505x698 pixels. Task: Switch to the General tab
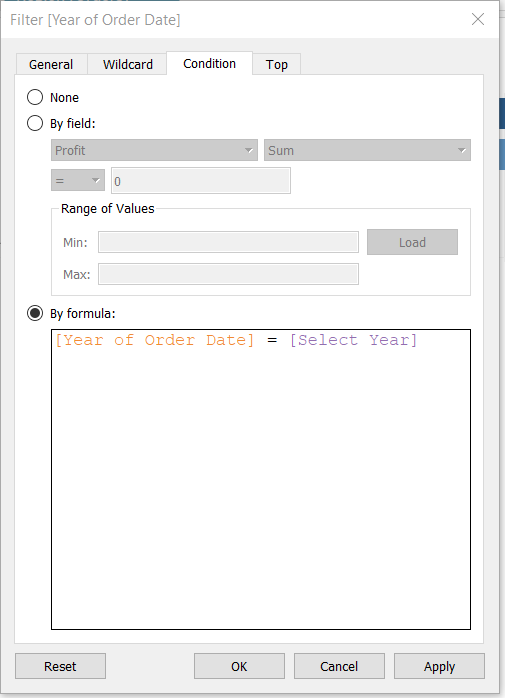click(51, 65)
